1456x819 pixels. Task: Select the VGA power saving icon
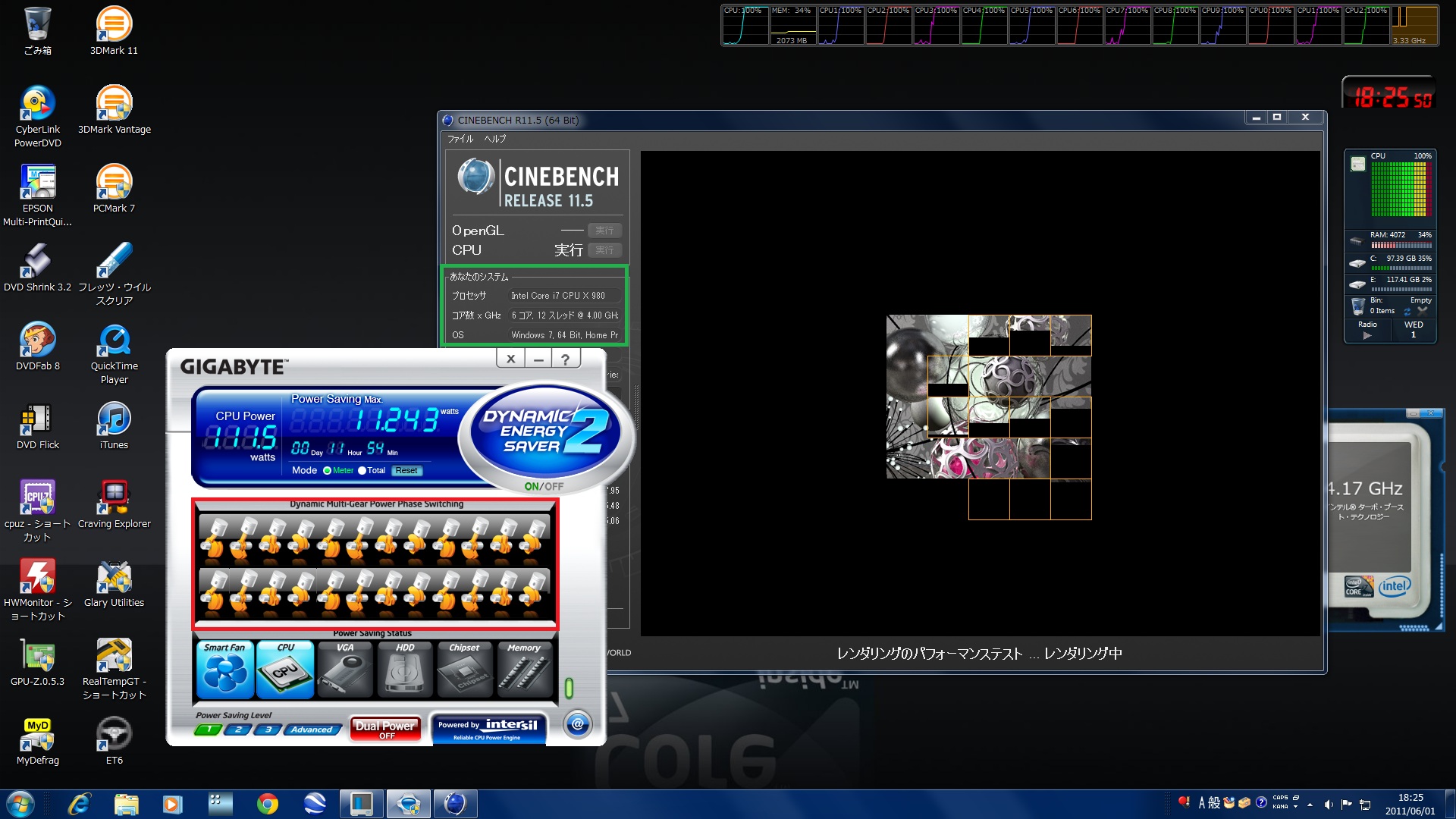point(345,670)
